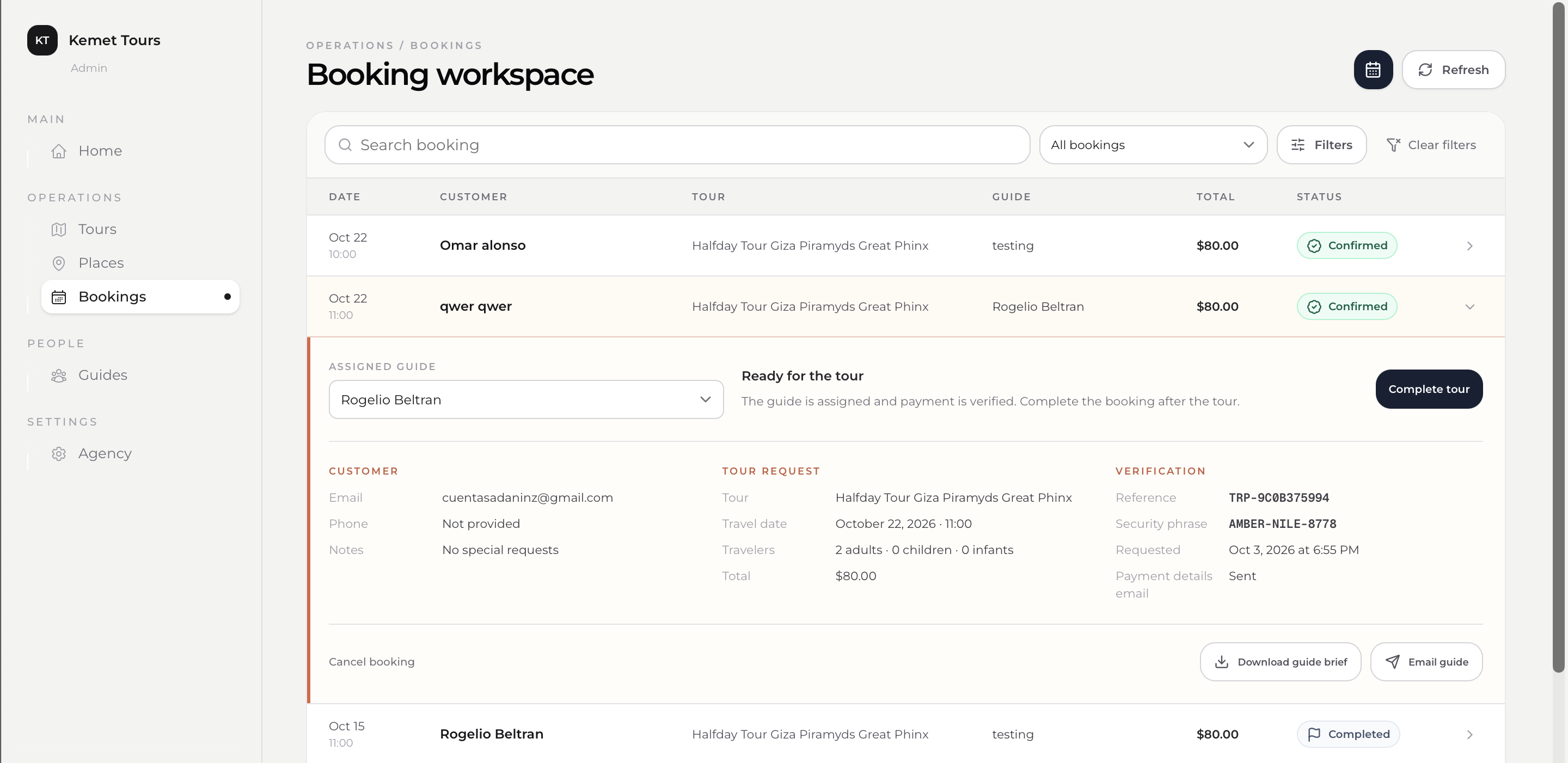The image size is (1568, 763).
Task: Click Clear filters
Action: click(x=1431, y=145)
